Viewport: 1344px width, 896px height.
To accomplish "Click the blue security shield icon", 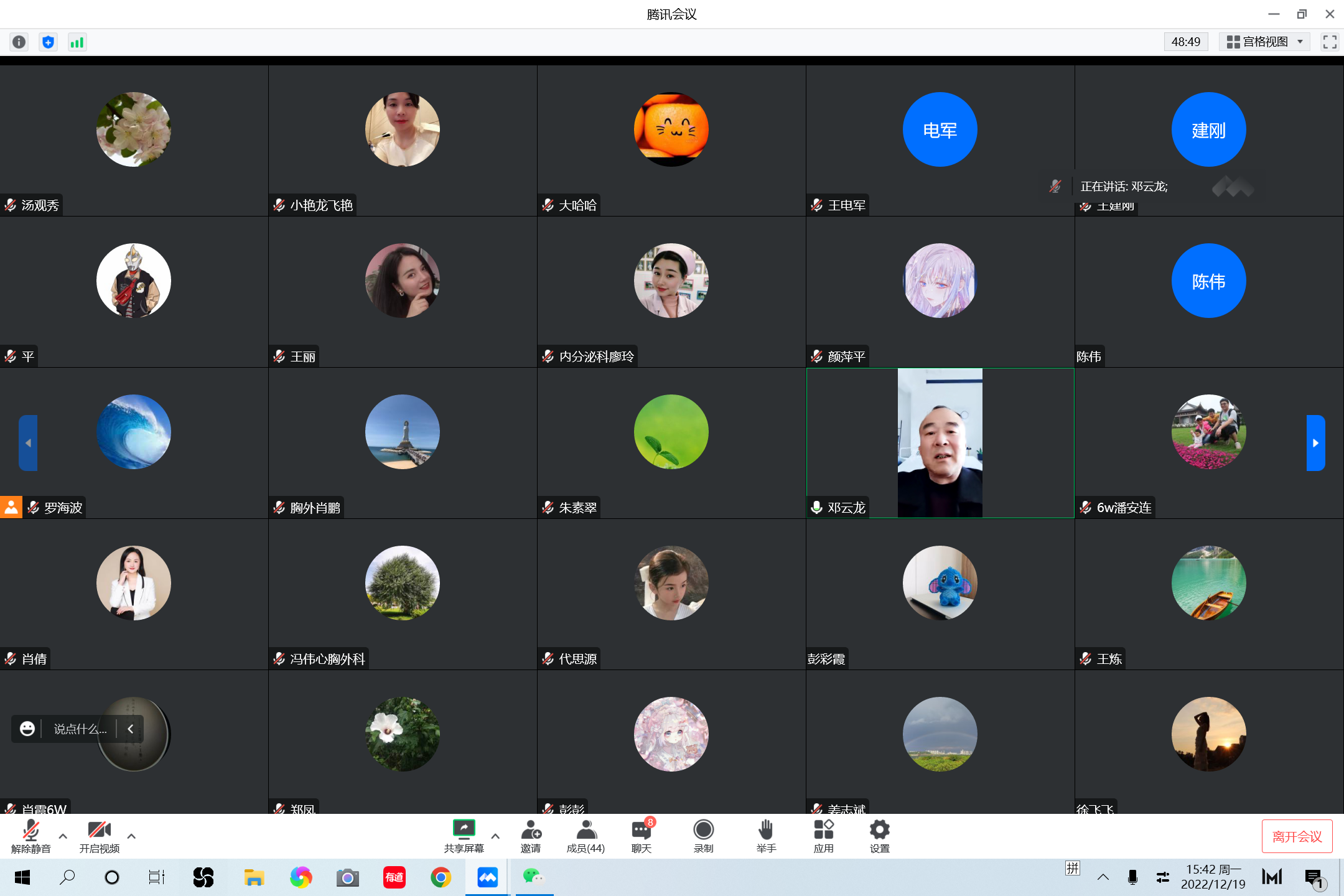I will tap(48, 42).
